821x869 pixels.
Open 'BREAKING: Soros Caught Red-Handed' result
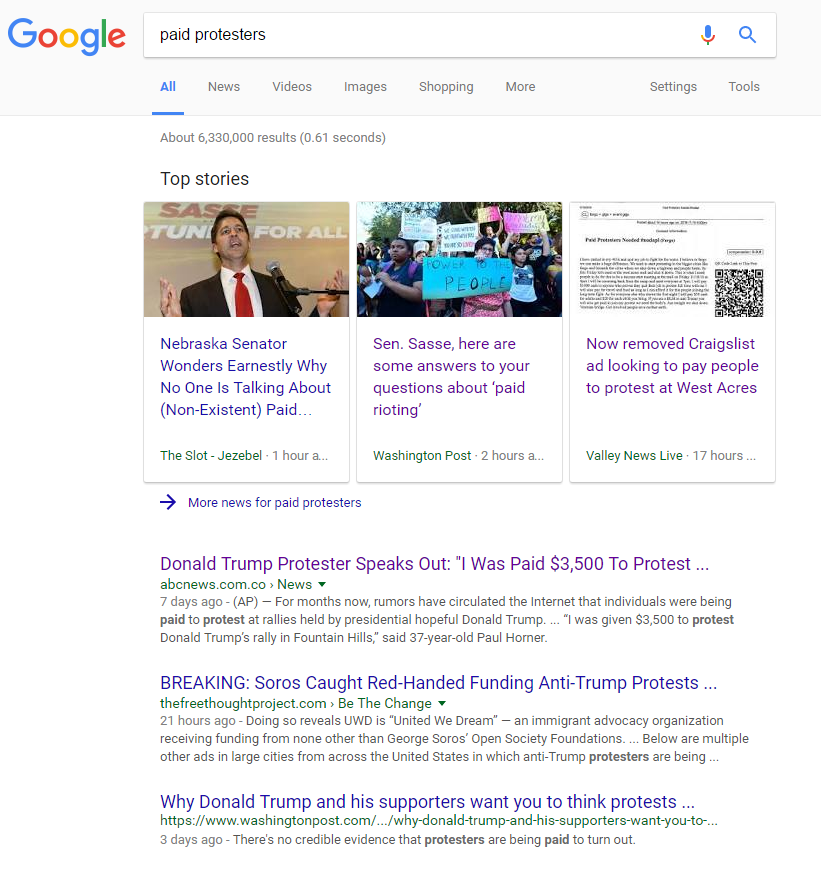(438, 683)
